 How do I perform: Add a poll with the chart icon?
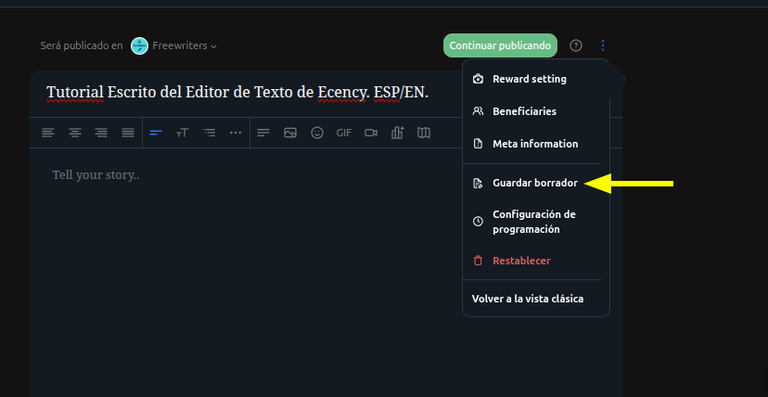397,133
